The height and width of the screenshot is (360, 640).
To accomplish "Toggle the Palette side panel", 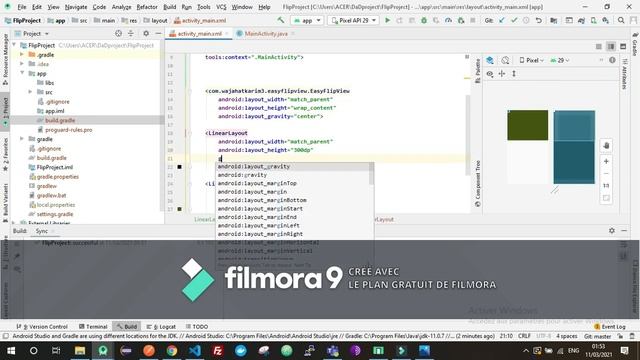I will coord(478,71).
